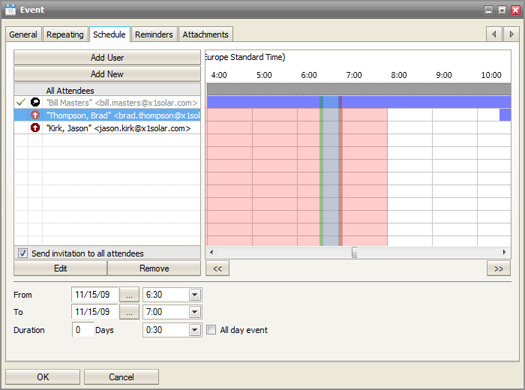Switch to the Reminders tab
Viewport: 525px width, 390px height.
click(154, 34)
